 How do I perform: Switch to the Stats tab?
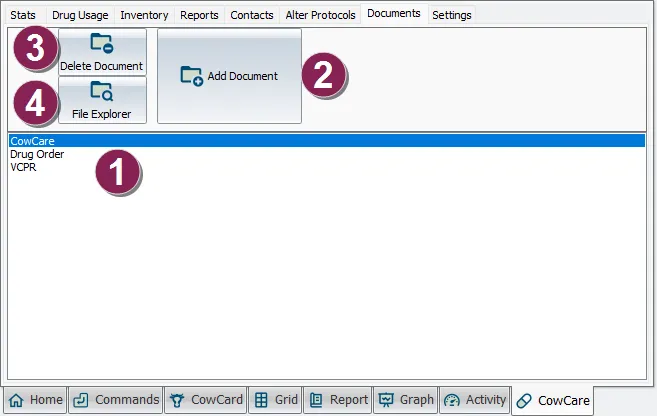[23, 15]
